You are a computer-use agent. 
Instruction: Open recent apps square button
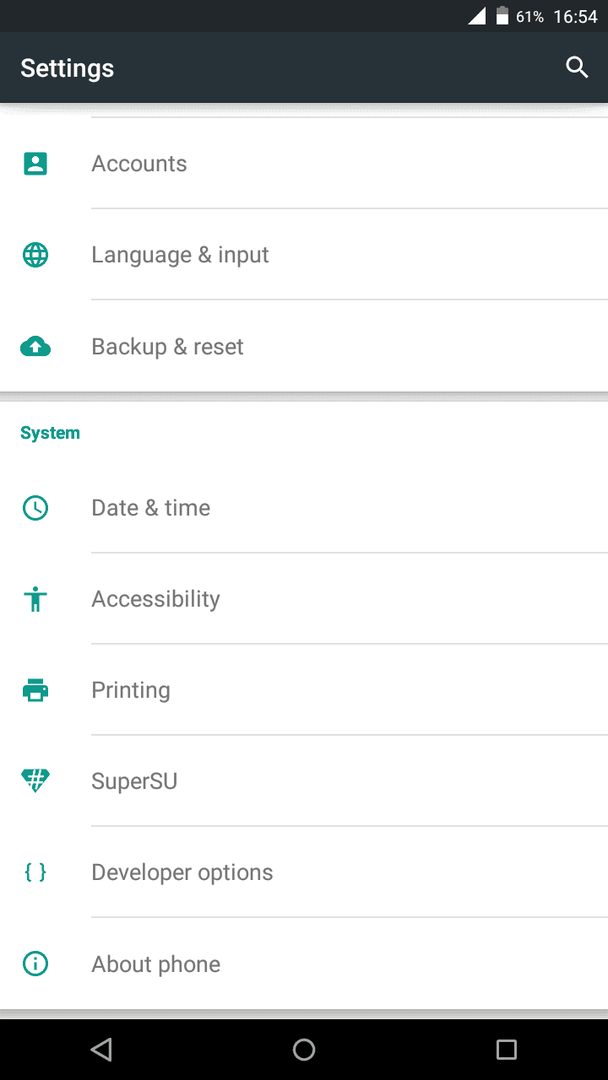506,1049
